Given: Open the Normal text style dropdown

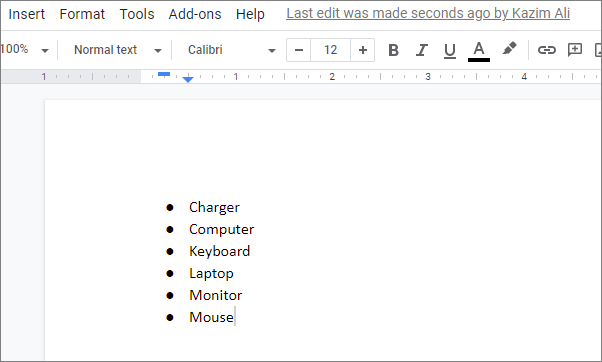Looking at the screenshot, I should (x=117, y=50).
